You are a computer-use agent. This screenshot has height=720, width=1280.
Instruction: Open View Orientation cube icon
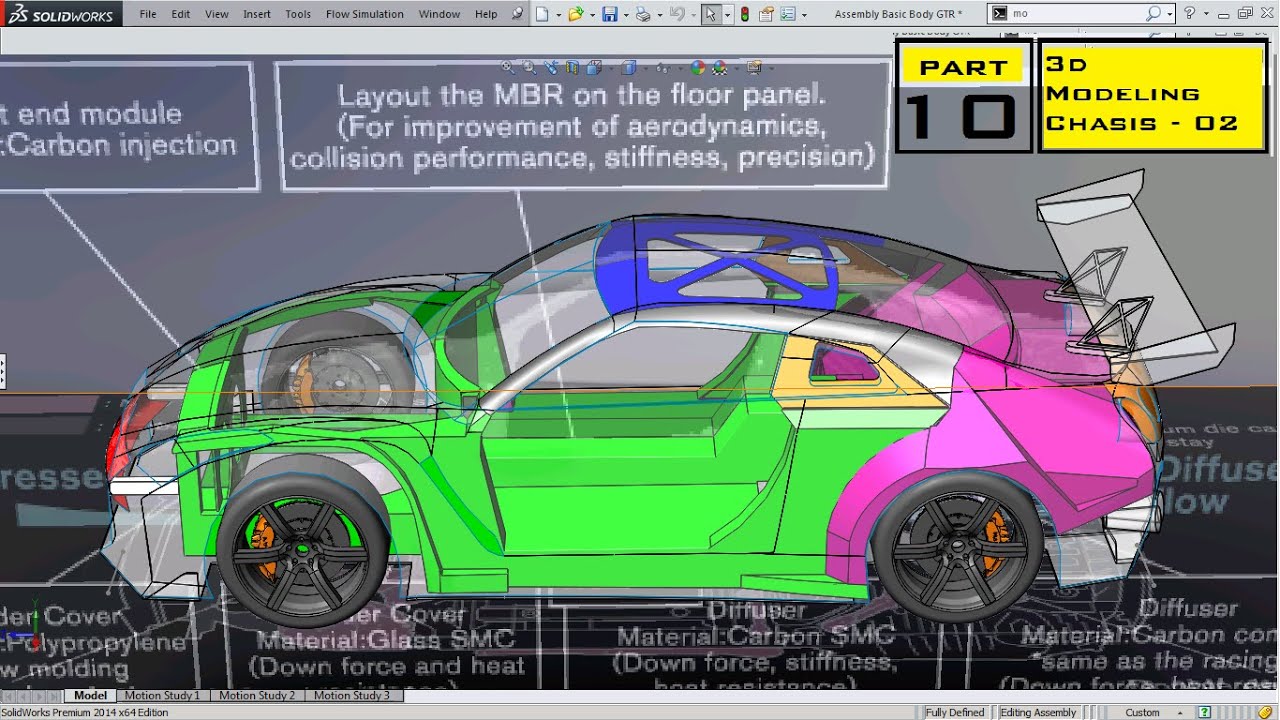point(594,68)
